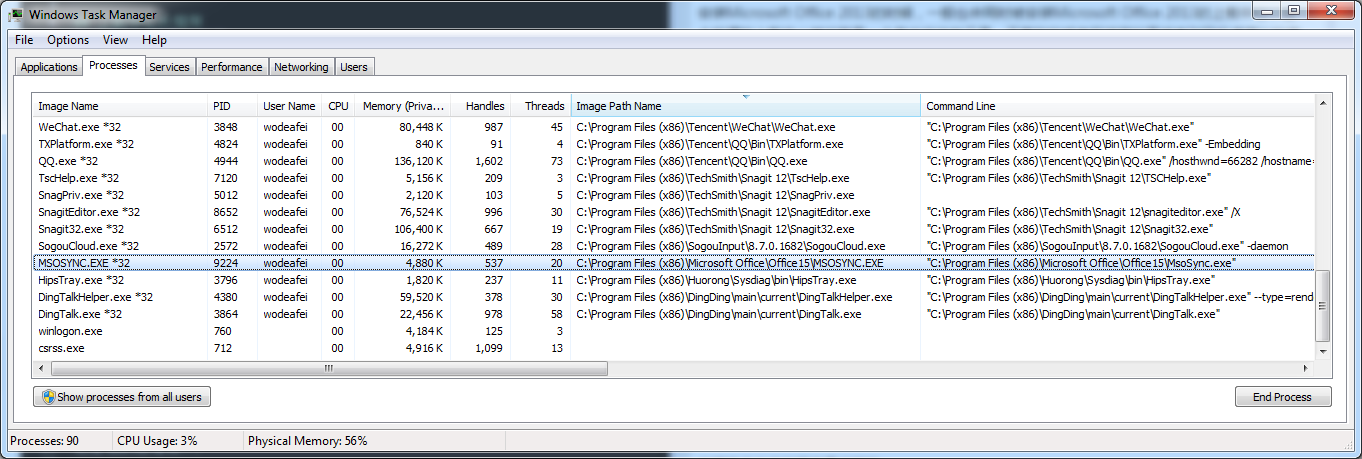The width and height of the screenshot is (1362, 459).
Task: Sort by Image Name column header
Action: 120,106
